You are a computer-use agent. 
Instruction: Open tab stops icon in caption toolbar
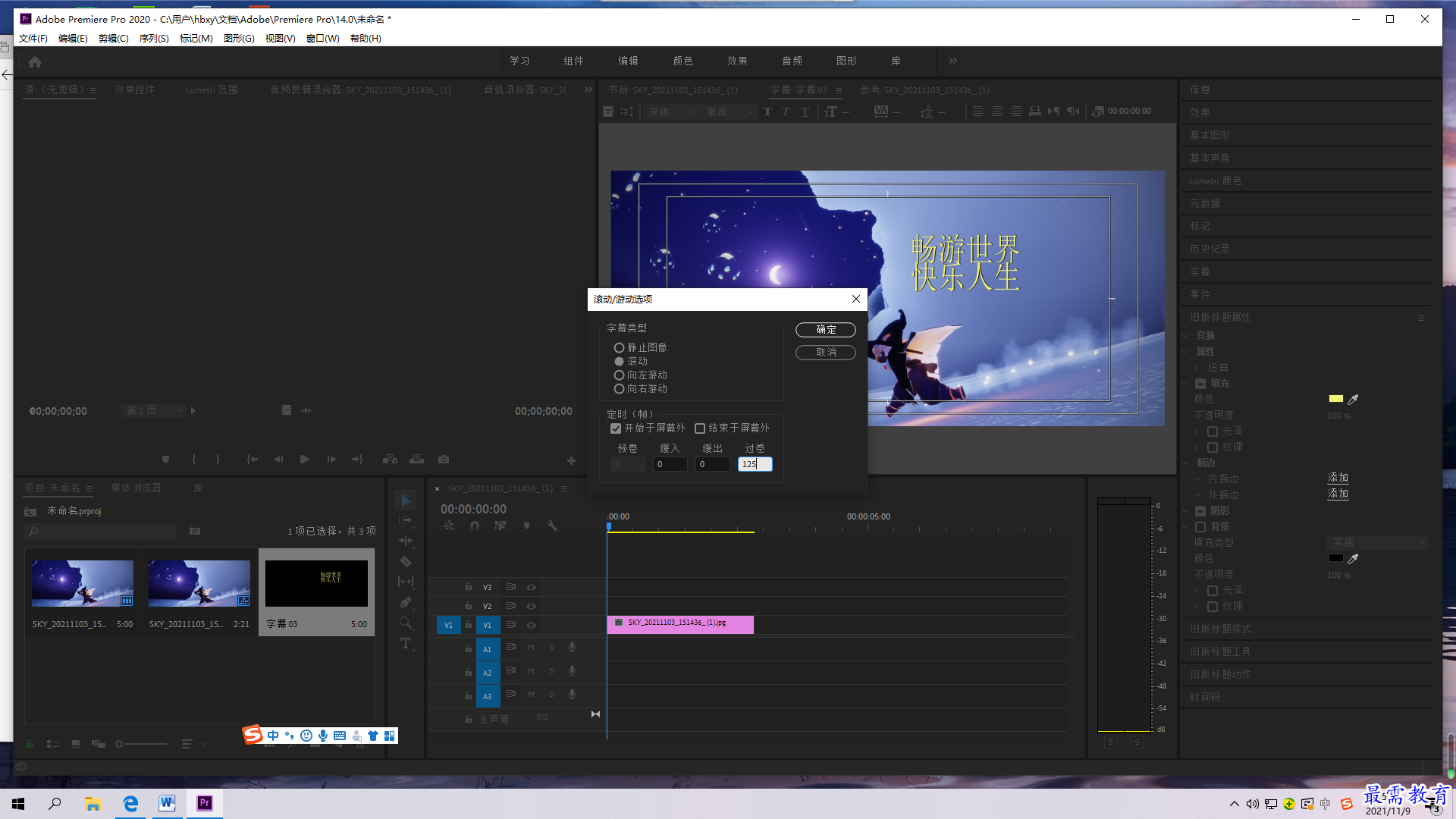(x=1035, y=111)
